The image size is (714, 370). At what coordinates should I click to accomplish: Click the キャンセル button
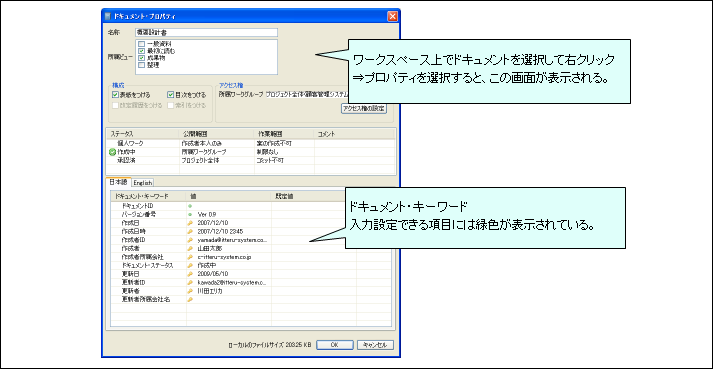[375, 345]
